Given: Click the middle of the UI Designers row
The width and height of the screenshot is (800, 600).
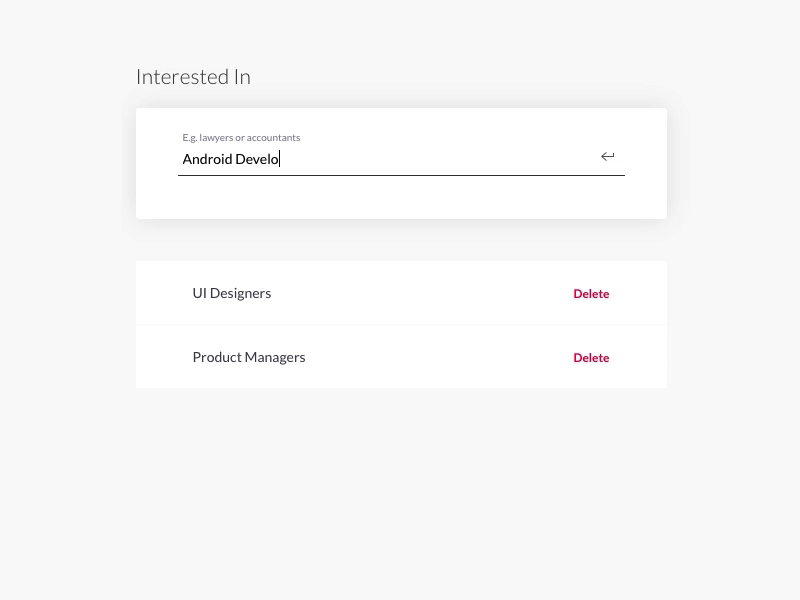Looking at the screenshot, I should coord(400,293).
